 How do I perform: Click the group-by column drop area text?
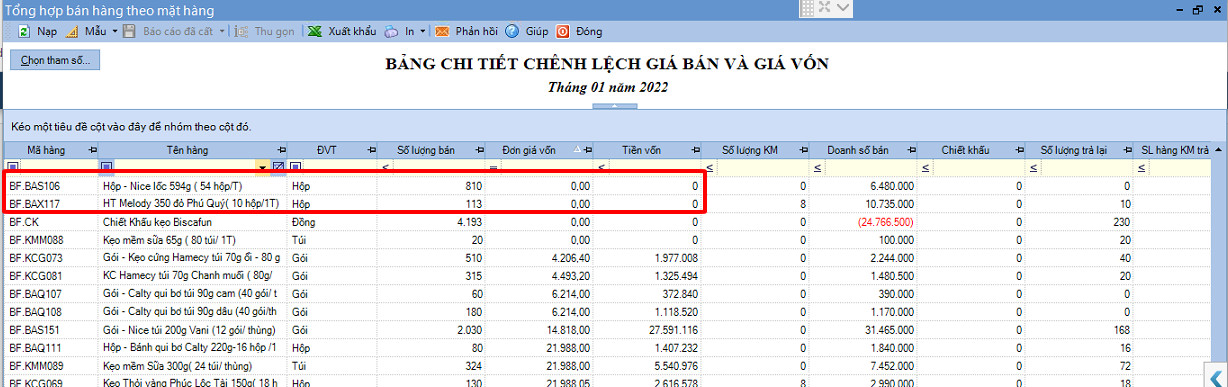pos(131,127)
